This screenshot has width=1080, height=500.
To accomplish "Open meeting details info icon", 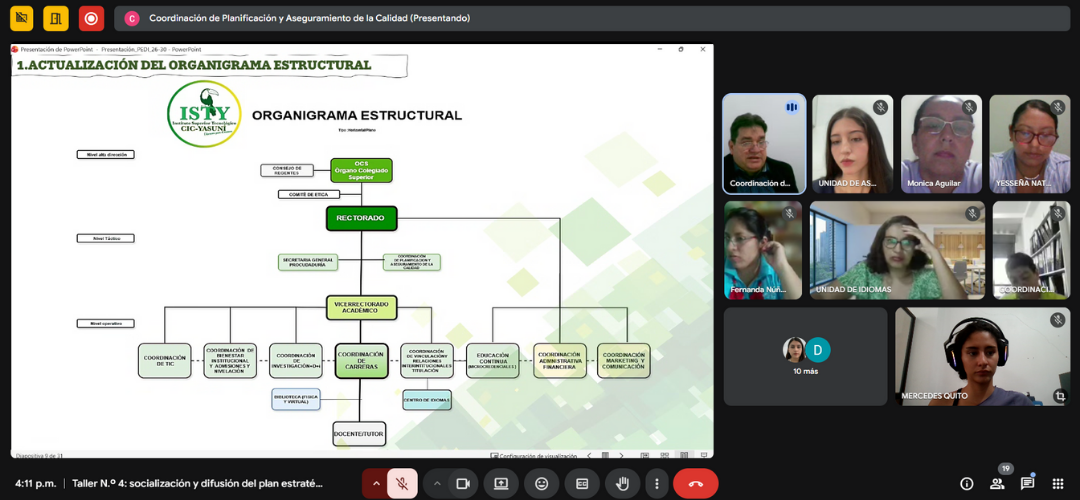I will tap(966, 483).
